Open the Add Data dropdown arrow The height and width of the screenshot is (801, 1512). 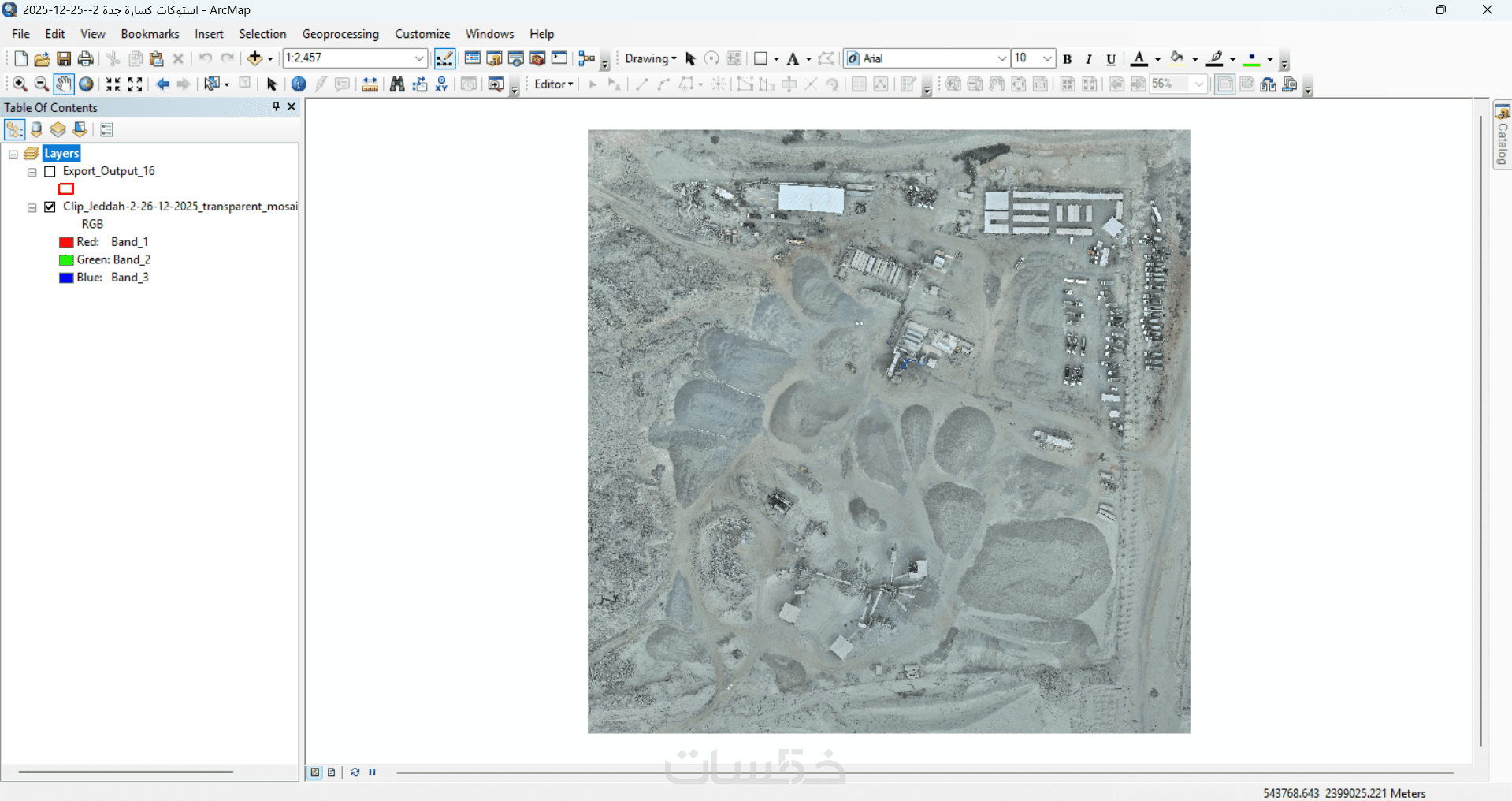(x=270, y=59)
